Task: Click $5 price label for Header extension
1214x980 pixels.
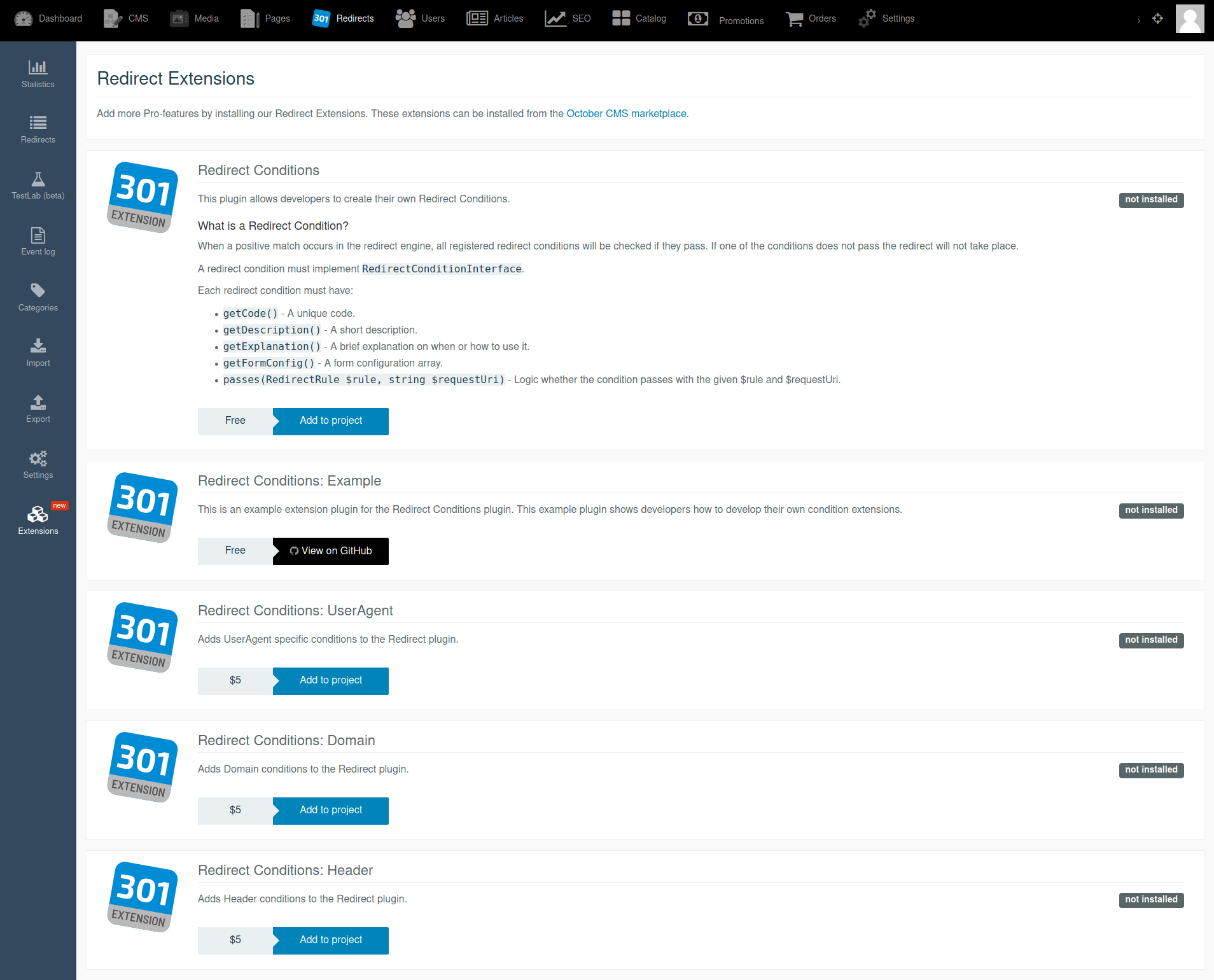Action: (235, 940)
